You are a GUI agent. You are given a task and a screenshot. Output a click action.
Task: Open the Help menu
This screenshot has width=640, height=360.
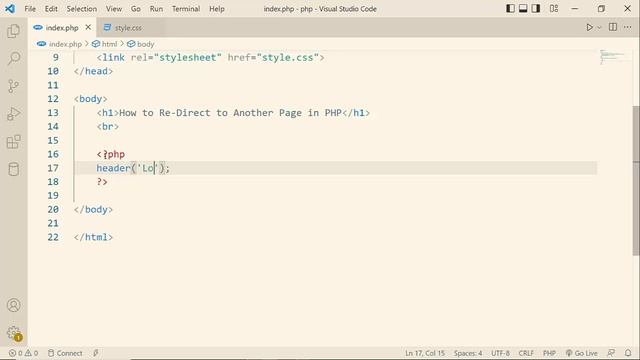tap(217, 9)
